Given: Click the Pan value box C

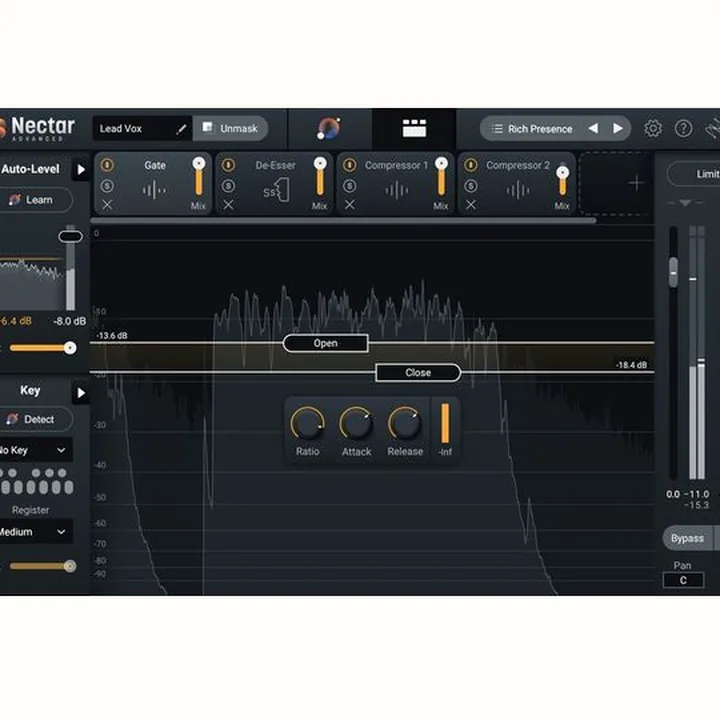Looking at the screenshot, I should pos(683,580).
